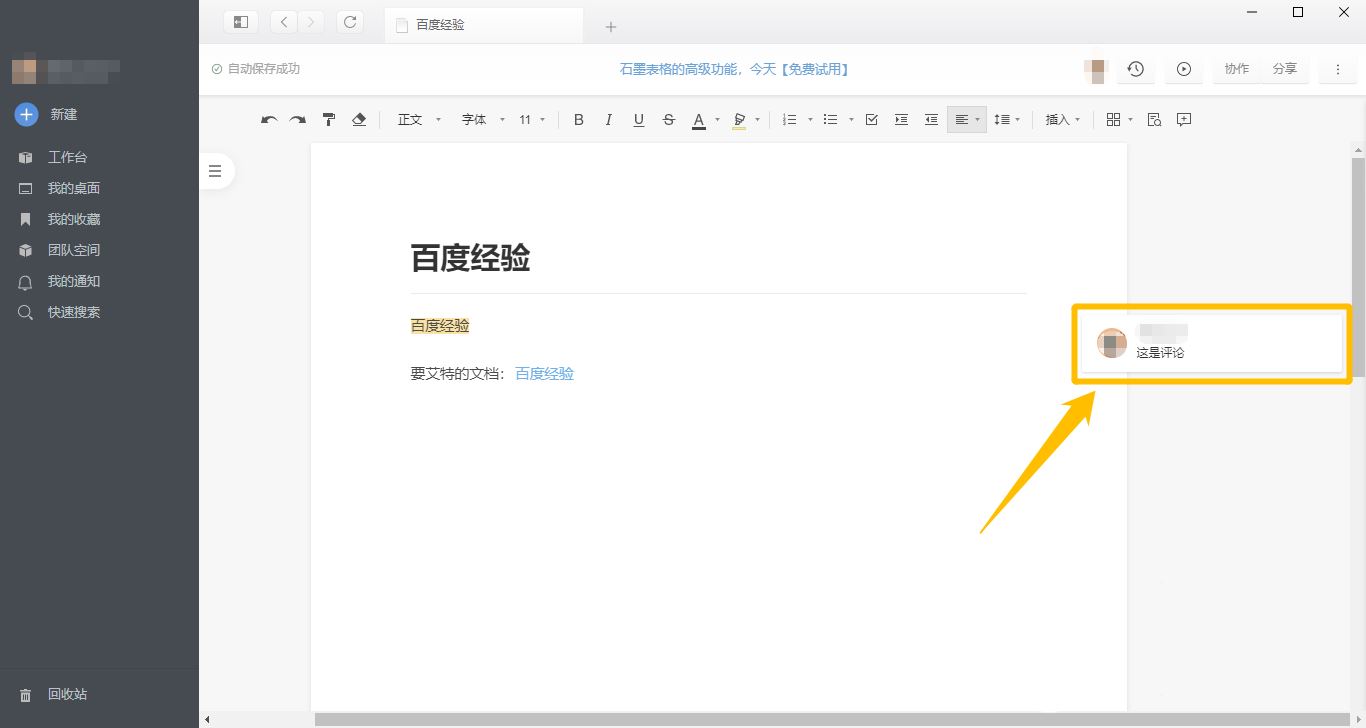
Task: Open the text alignment button
Action: coord(967,120)
